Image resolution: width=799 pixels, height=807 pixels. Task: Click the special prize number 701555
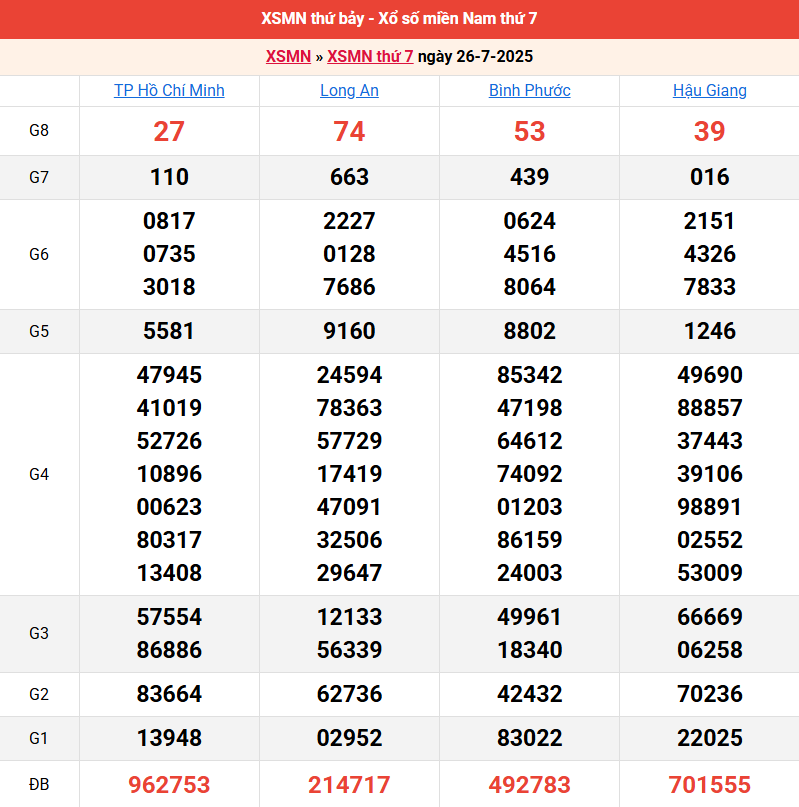click(710, 785)
